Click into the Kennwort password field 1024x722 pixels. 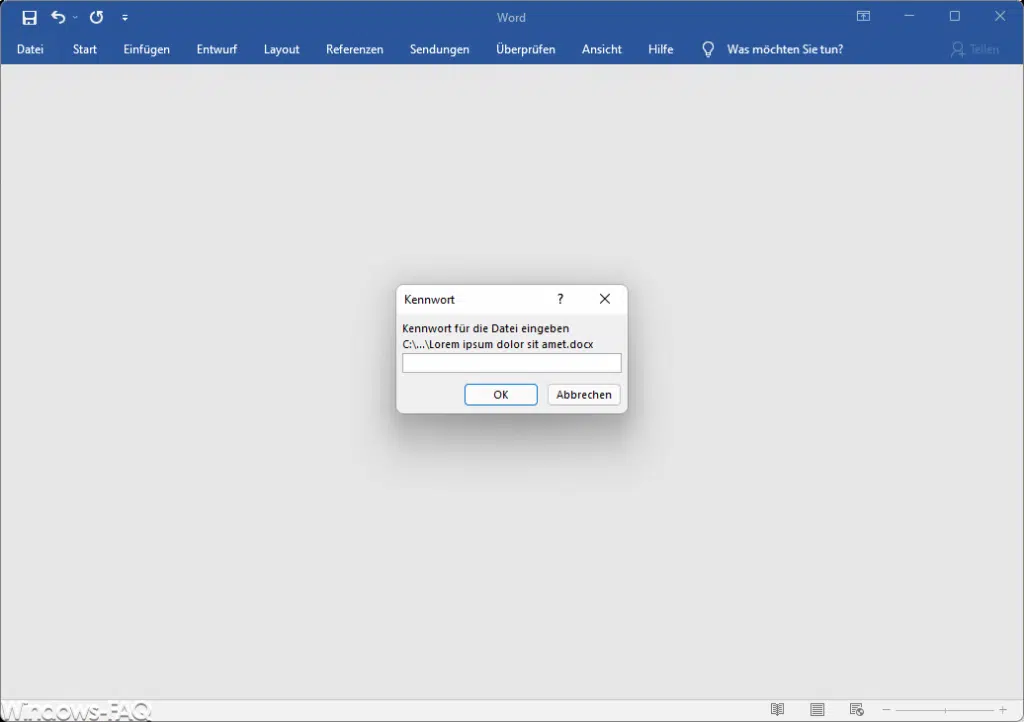point(511,363)
